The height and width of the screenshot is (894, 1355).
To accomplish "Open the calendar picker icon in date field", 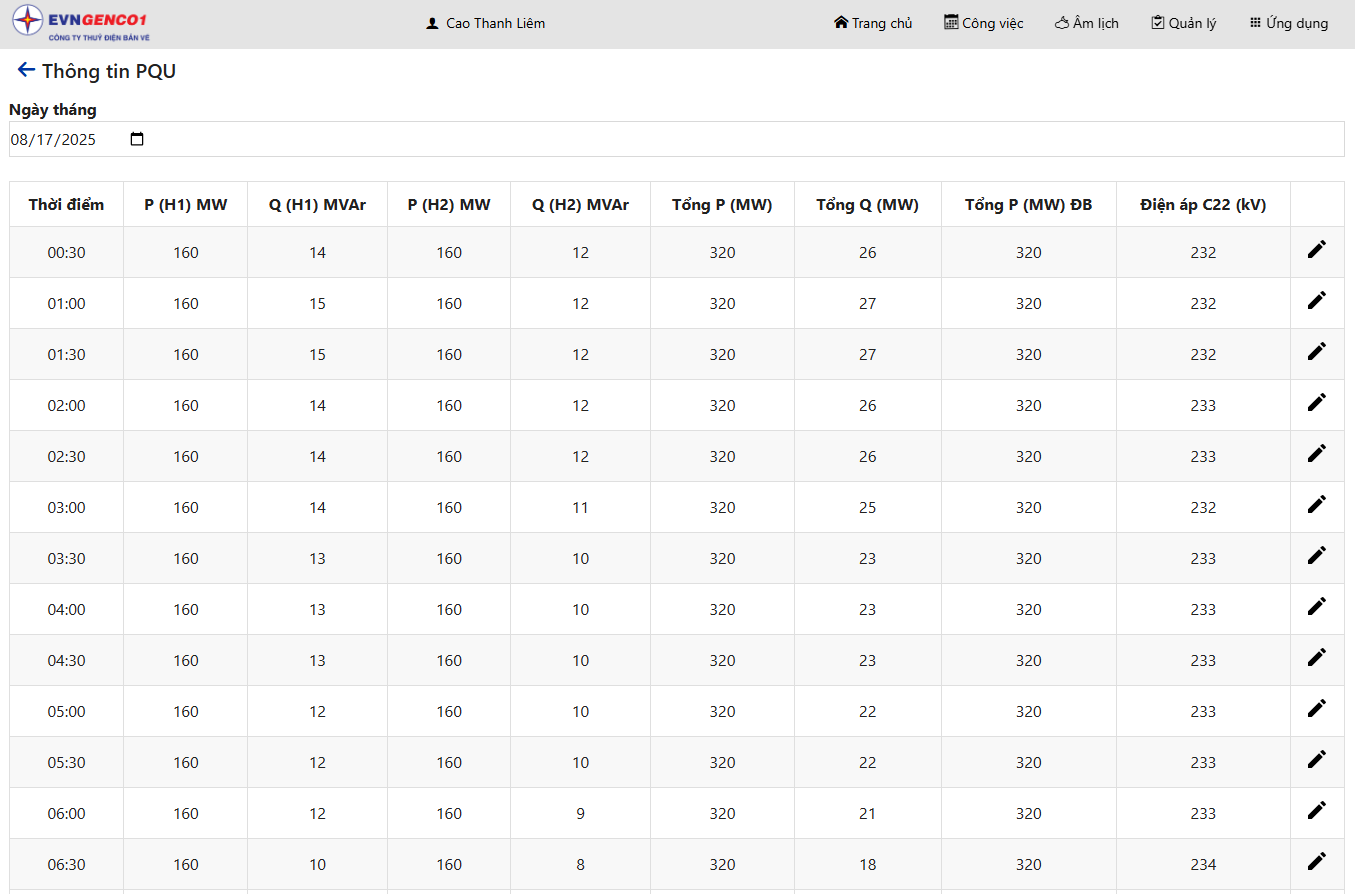I will pyautogui.click(x=137, y=139).
